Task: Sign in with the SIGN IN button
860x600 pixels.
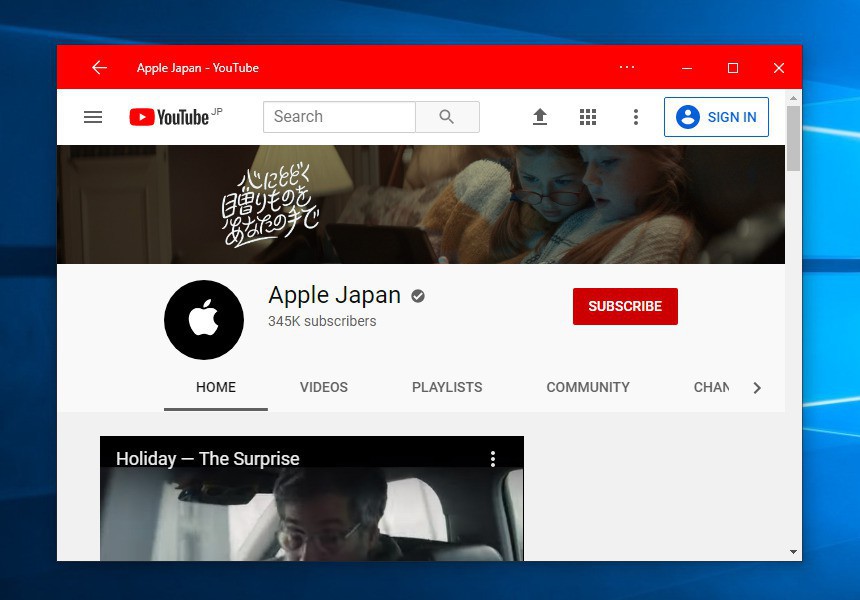Action: (x=716, y=117)
